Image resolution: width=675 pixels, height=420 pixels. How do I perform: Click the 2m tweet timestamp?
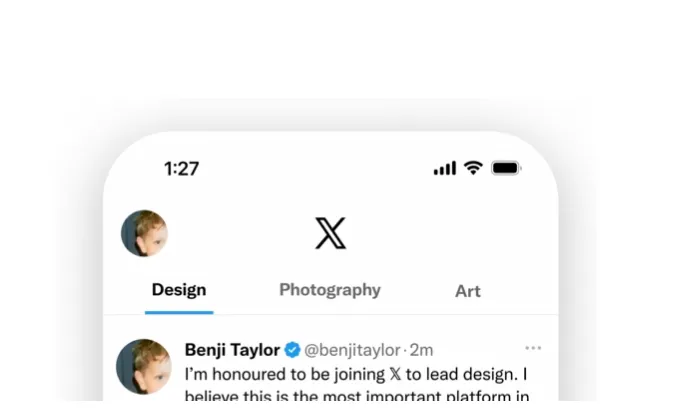(x=420, y=350)
